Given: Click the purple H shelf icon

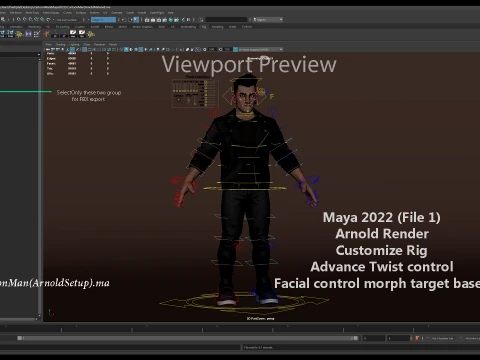Looking at the screenshot, I should (28, 34).
